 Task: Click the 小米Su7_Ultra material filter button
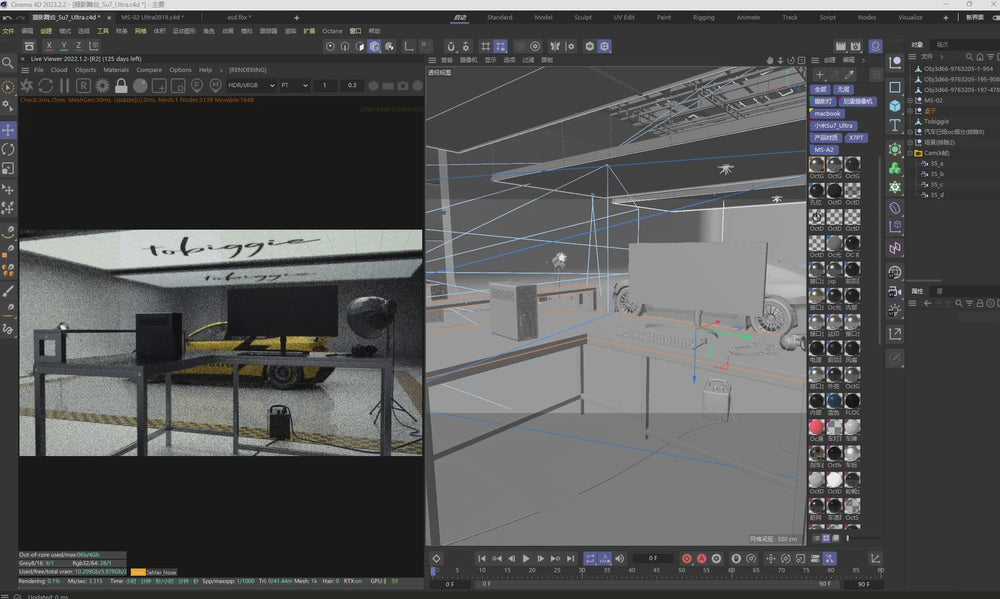pos(833,126)
